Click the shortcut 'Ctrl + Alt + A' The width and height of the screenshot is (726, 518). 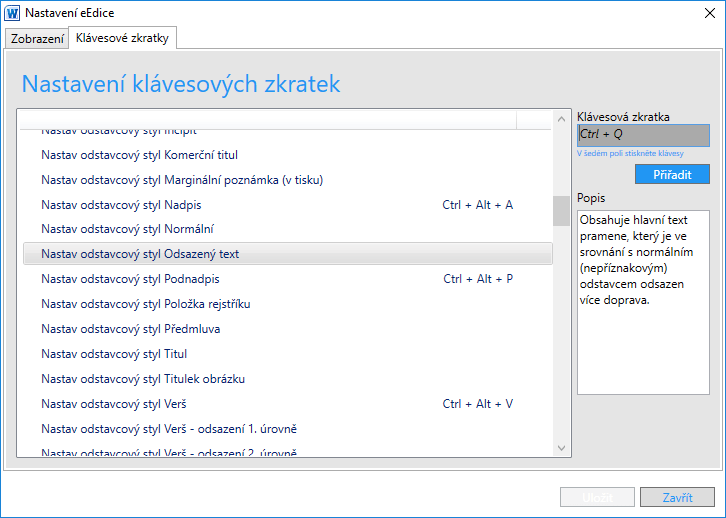click(x=477, y=205)
